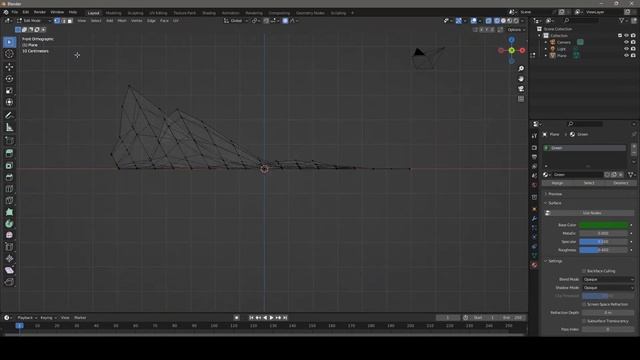
Task: Adjust the Roughness slider
Action: point(603,250)
